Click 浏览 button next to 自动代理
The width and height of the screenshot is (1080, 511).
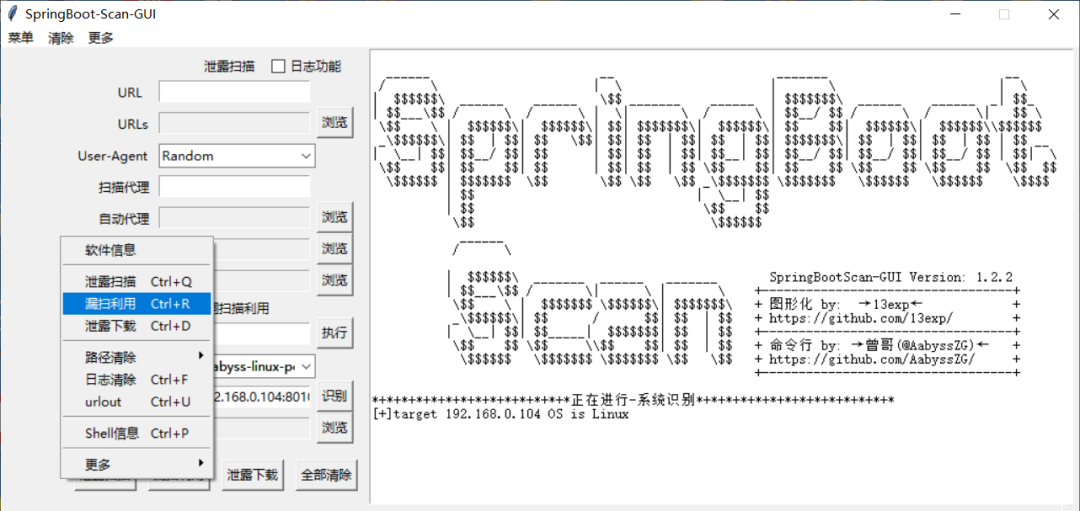(x=335, y=218)
